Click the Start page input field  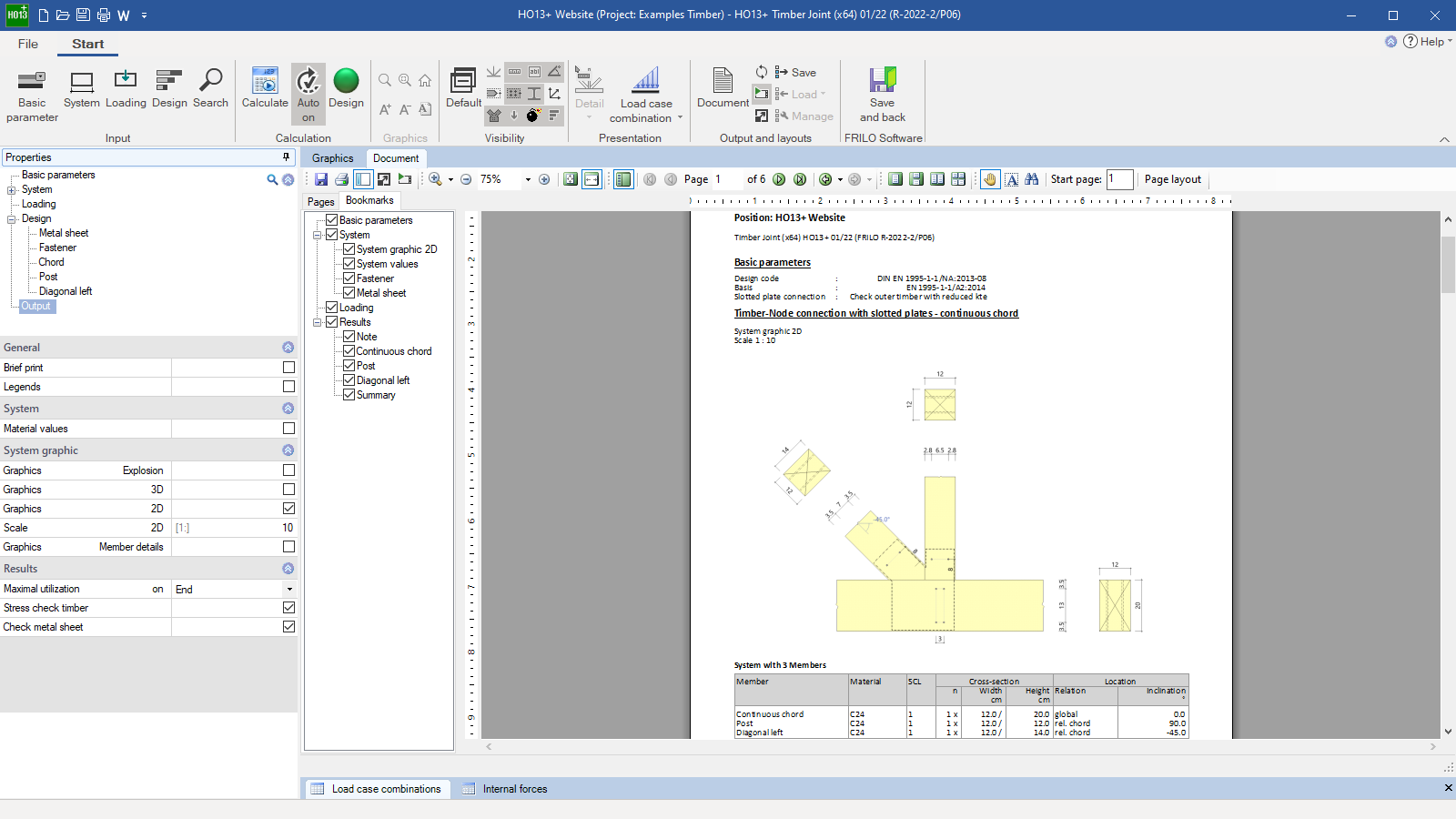tap(1120, 179)
